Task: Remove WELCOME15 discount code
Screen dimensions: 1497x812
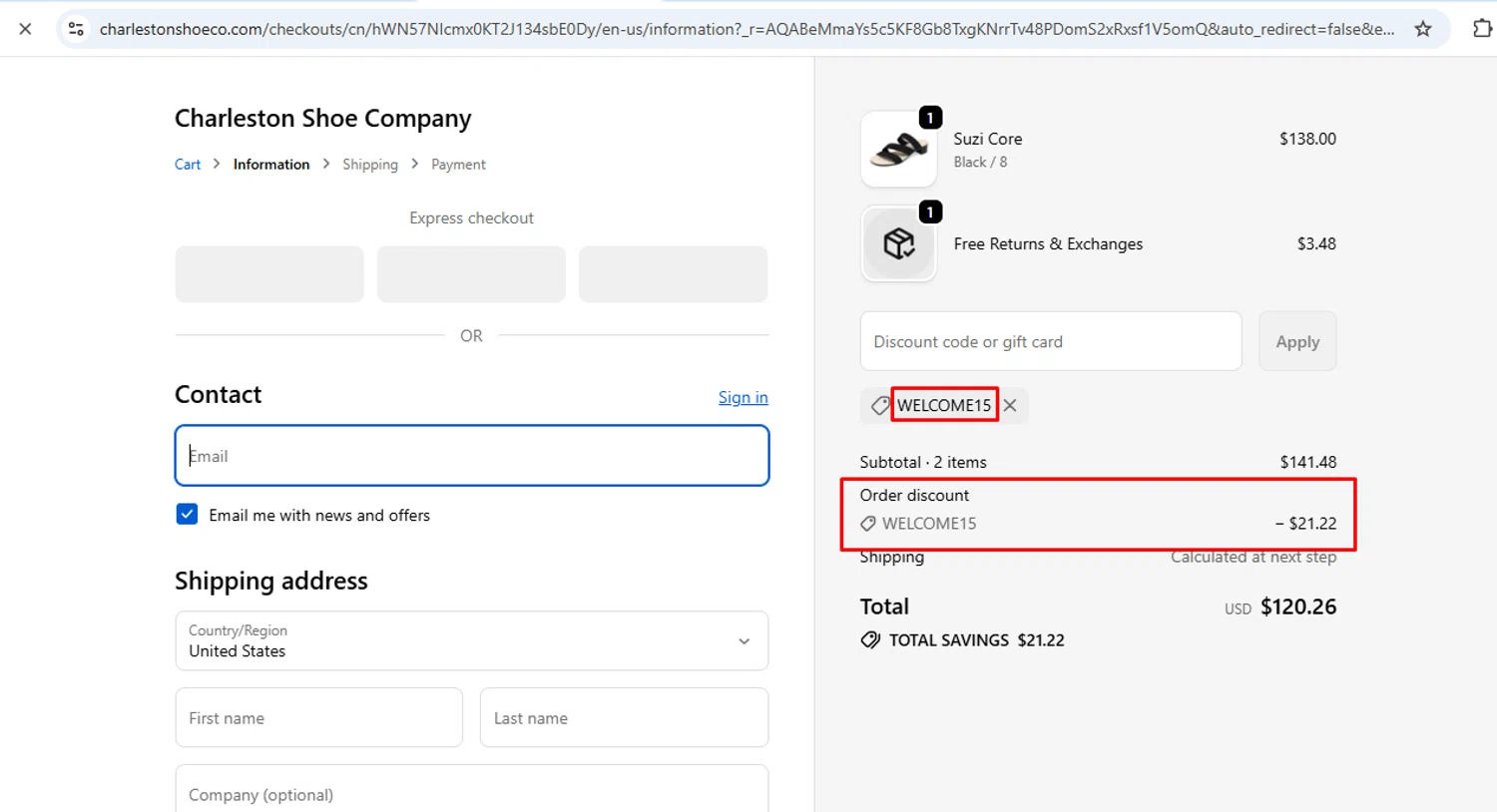Action: click(1010, 405)
